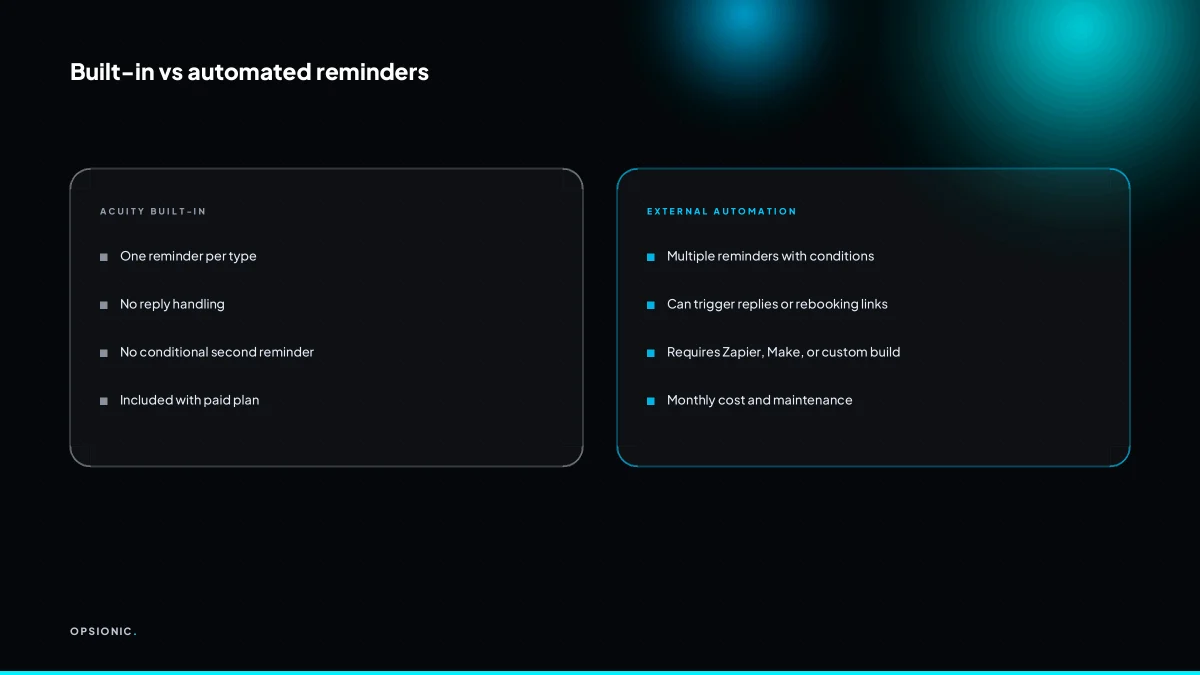Screen dimensions: 1200x675
Task: Click blue bullet beside 'Monthly cost and maintenance'
Action: pos(651,402)
